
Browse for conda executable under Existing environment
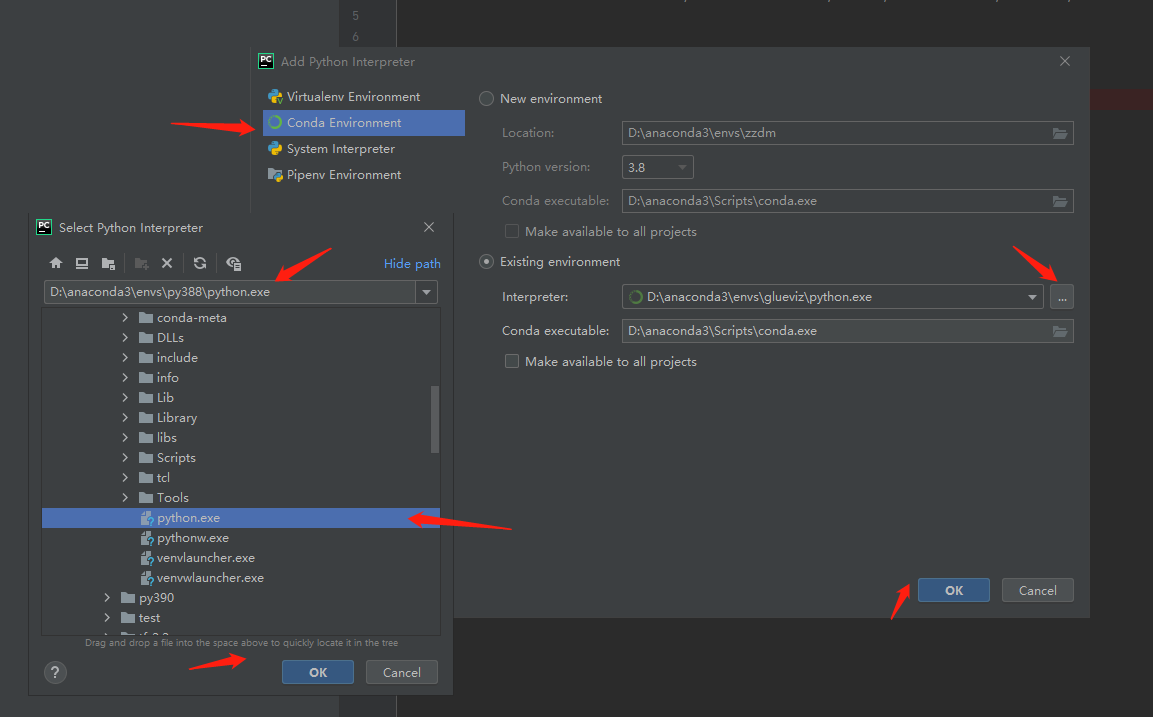1060,331
